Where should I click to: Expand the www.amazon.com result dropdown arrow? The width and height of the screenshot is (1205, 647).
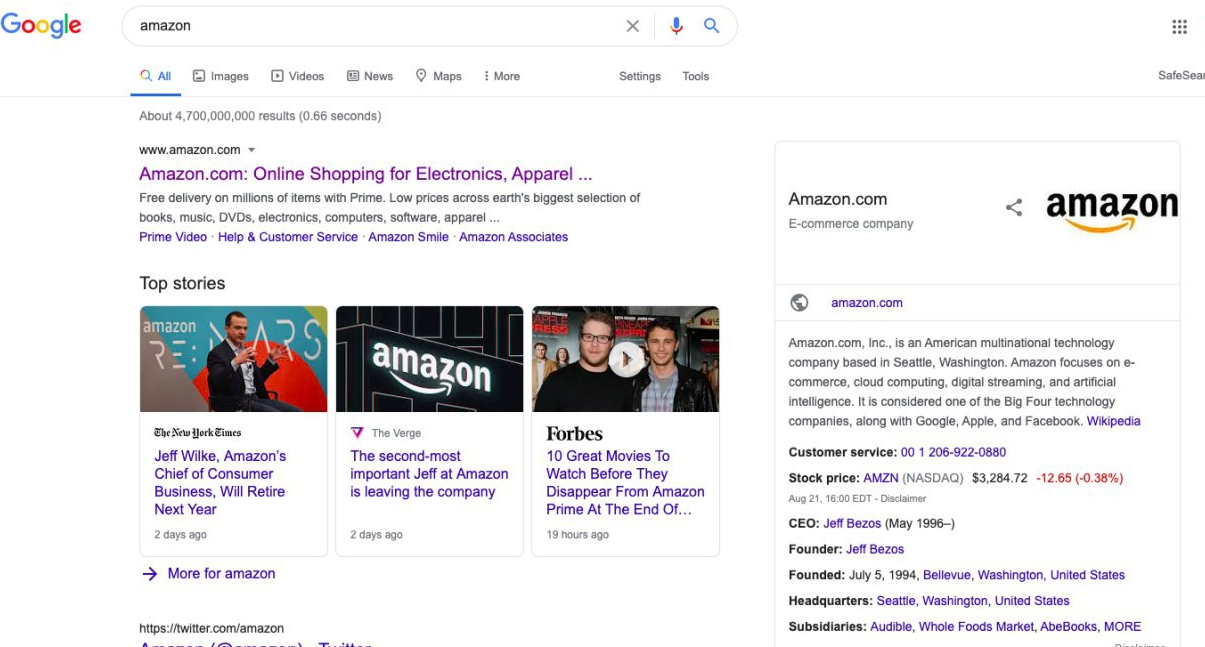click(252, 150)
